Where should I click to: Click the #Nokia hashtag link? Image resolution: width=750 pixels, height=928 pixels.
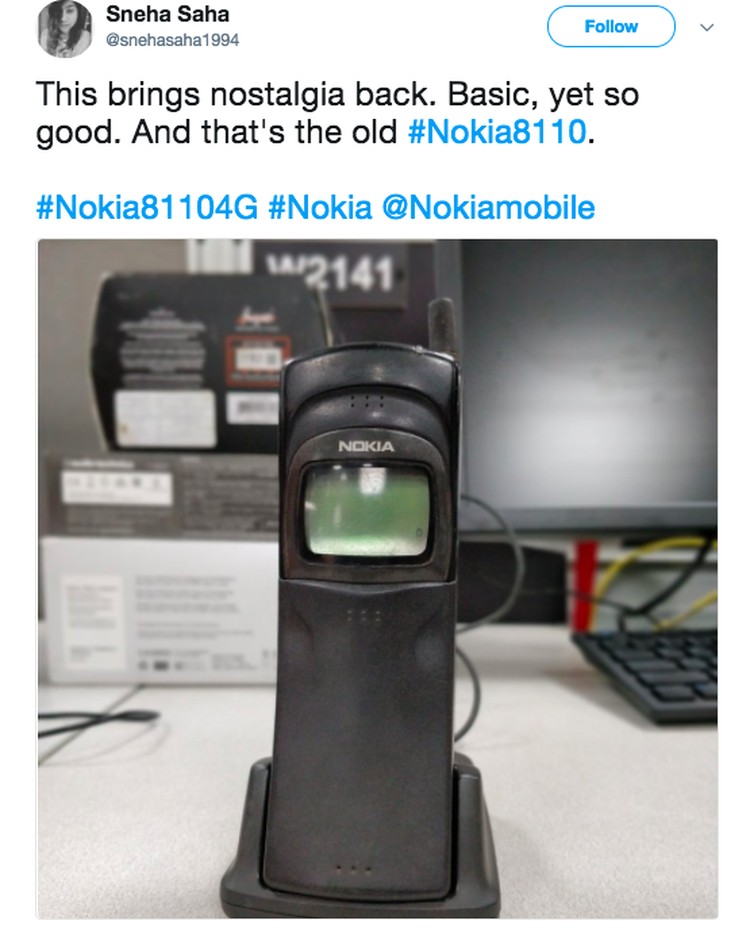[x=320, y=208]
